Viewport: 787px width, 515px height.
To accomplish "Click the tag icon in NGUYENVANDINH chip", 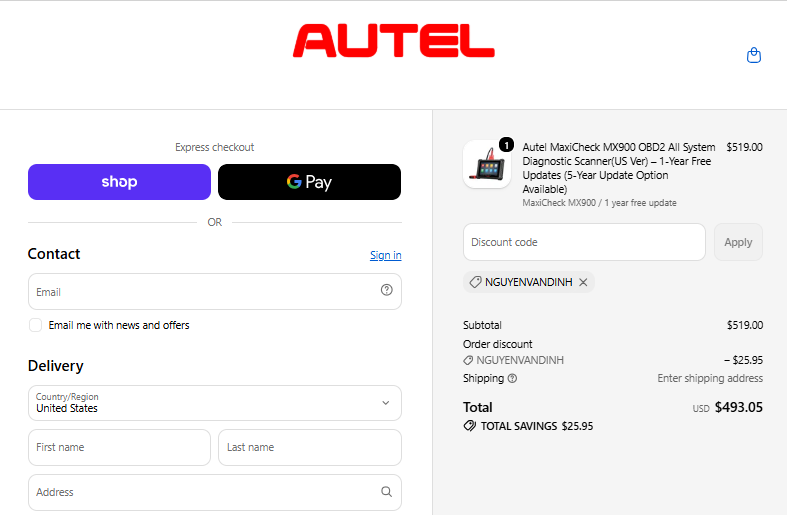I will pos(475,282).
